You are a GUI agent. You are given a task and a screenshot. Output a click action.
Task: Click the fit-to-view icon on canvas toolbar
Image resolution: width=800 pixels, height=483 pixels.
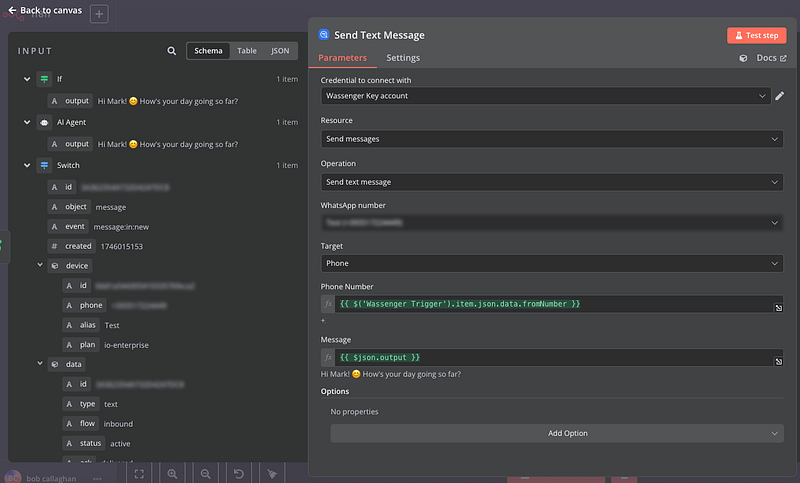140,473
